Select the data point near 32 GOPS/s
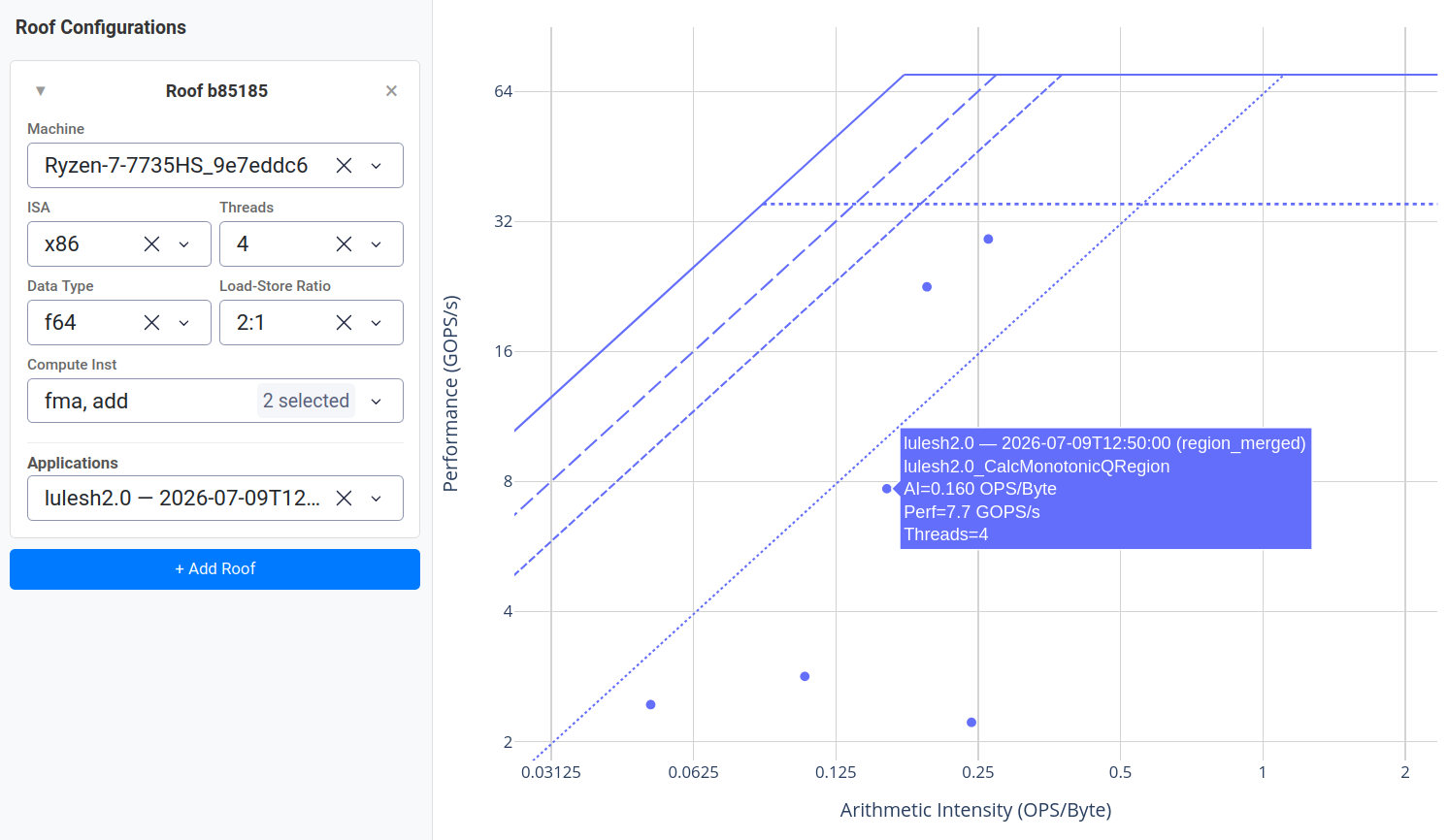The height and width of the screenshot is (840, 1448). 988,239
